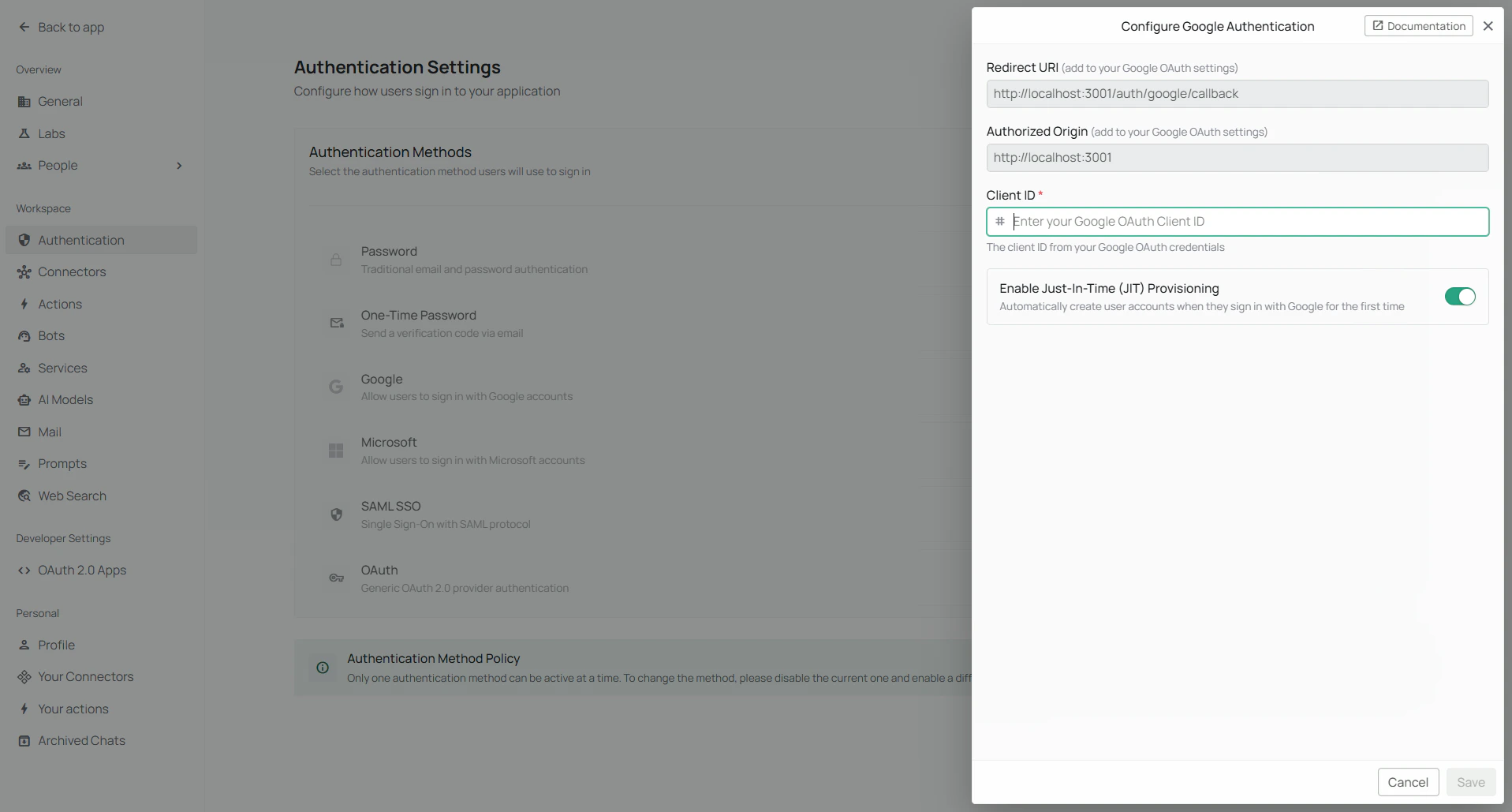
Task: Go to the Labs section
Action: [101, 134]
